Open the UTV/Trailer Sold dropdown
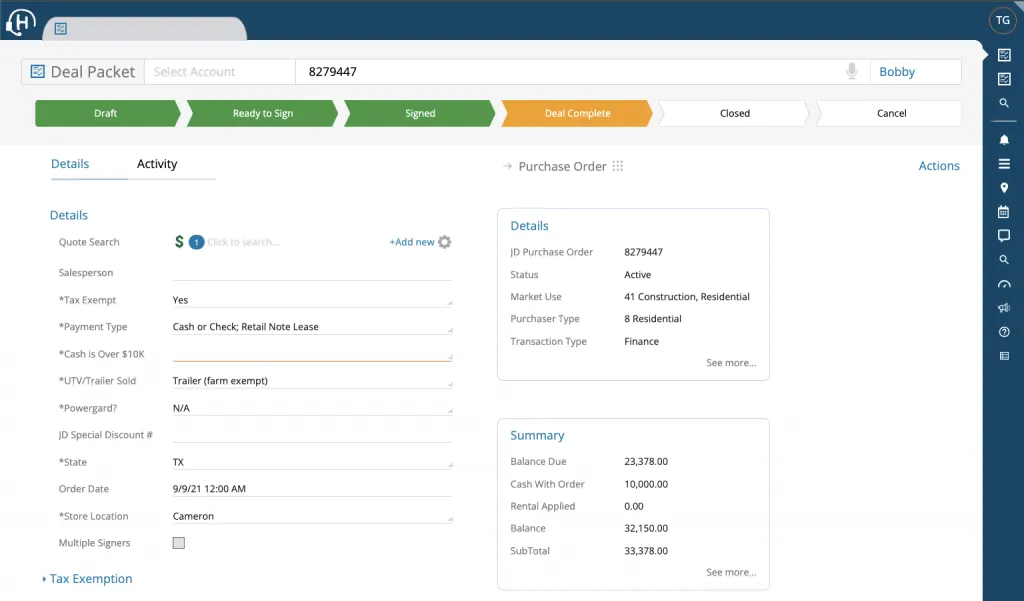Viewport: 1024px width, 601px height. (x=312, y=381)
